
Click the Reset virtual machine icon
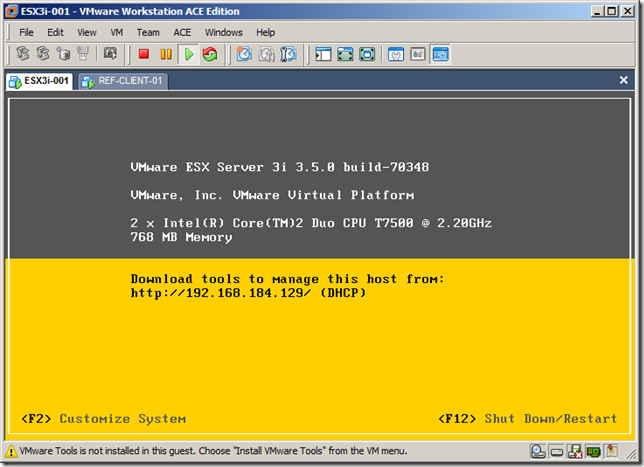coord(209,54)
